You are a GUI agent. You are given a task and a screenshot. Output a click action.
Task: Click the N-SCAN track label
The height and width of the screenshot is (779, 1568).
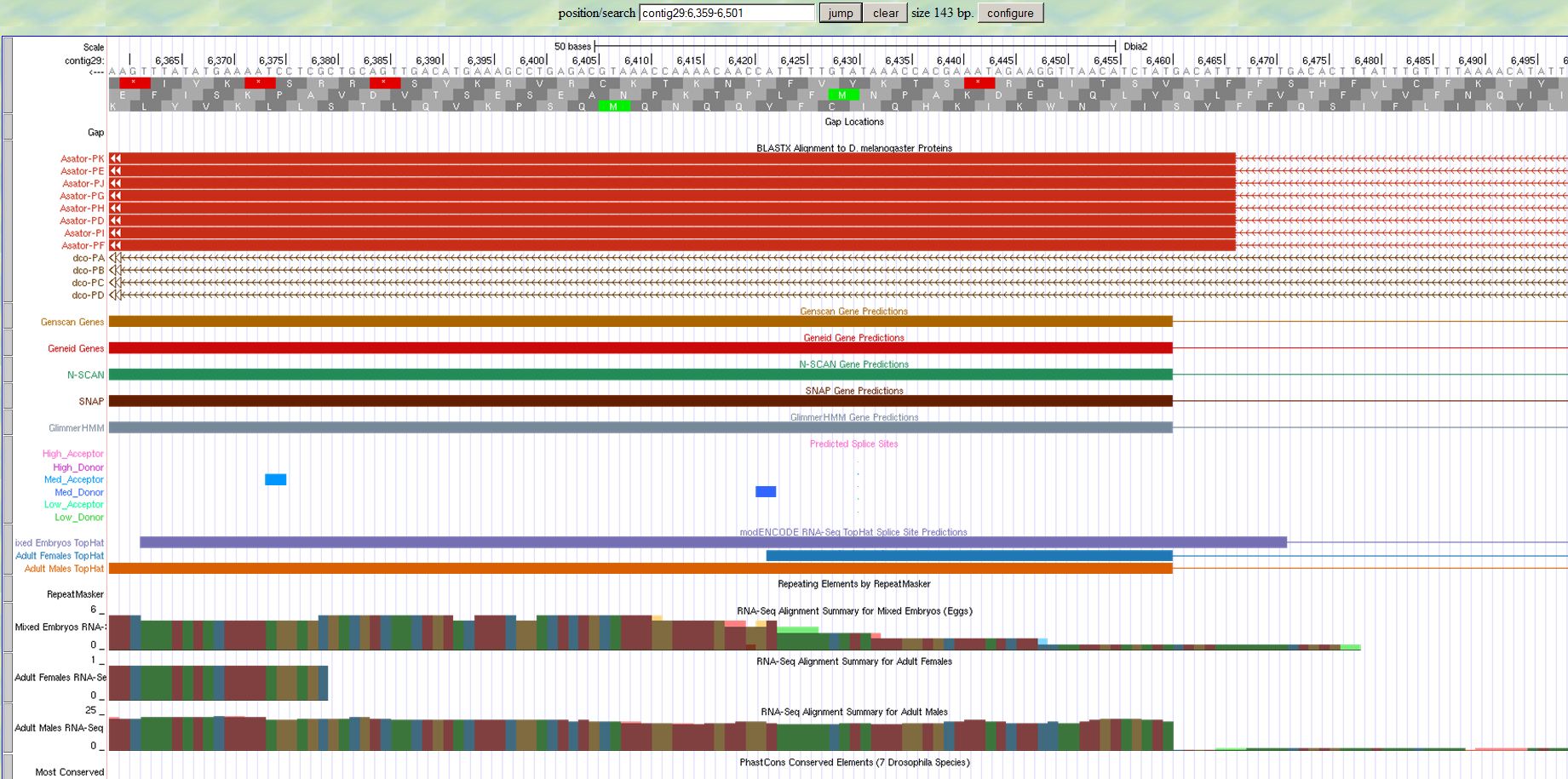(86, 375)
